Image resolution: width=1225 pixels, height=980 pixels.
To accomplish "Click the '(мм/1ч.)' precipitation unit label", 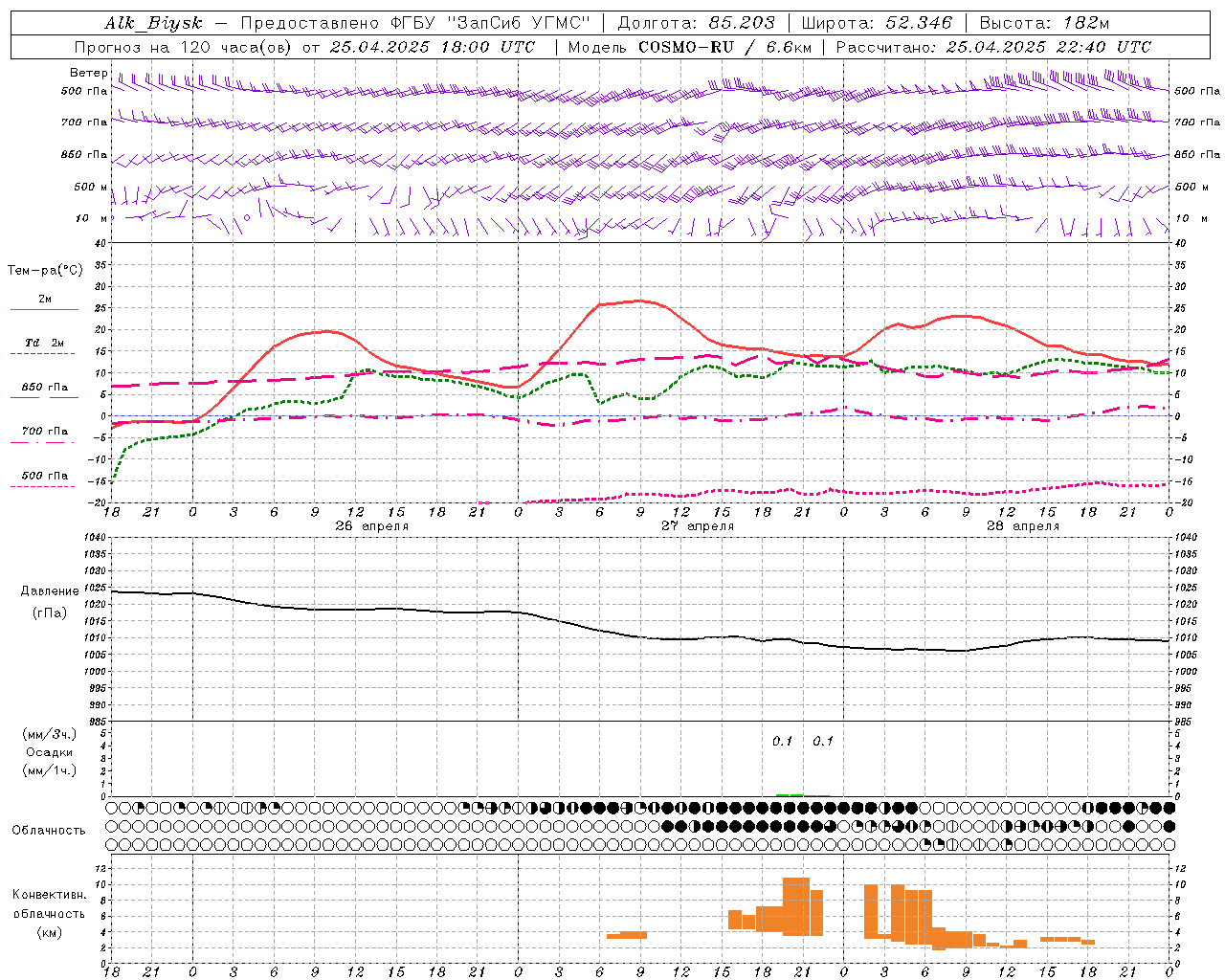I will pos(50,770).
